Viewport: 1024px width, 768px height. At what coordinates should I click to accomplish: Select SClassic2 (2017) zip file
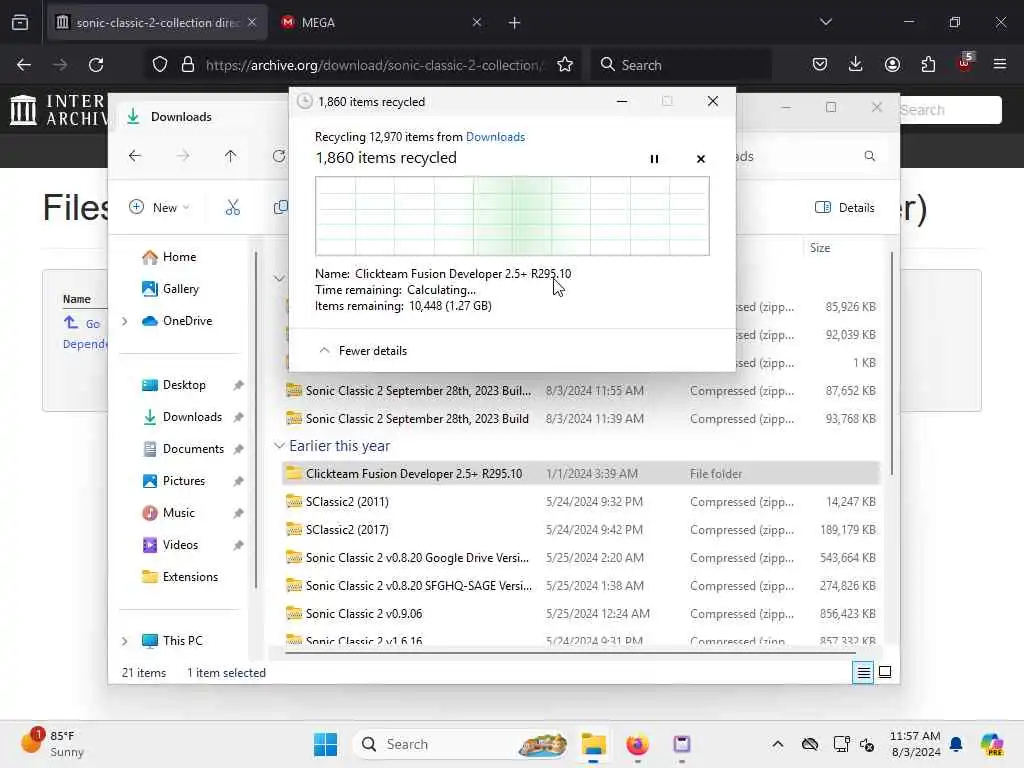point(581,530)
